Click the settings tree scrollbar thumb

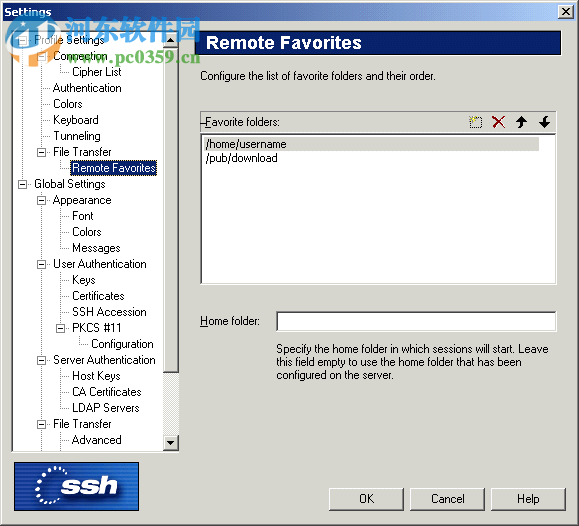point(171,210)
